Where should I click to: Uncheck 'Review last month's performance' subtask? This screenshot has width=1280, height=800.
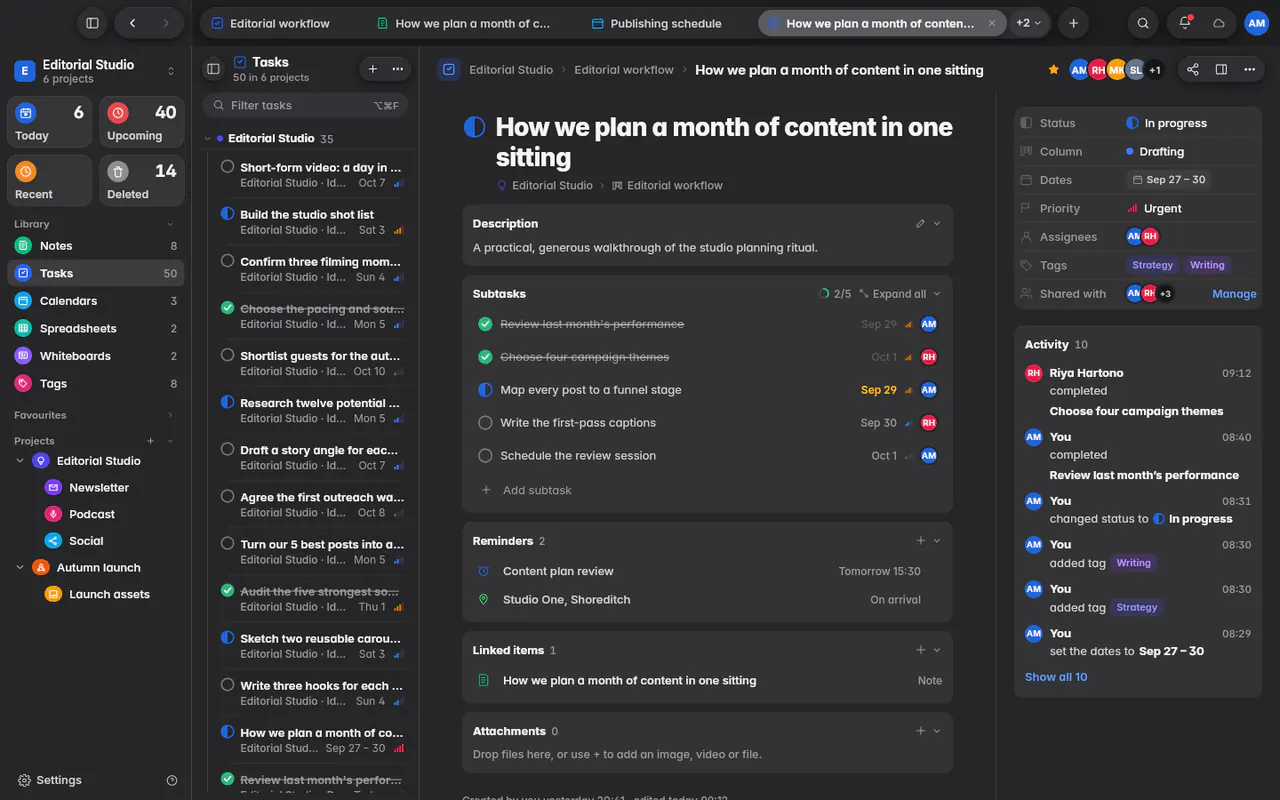point(485,324)
